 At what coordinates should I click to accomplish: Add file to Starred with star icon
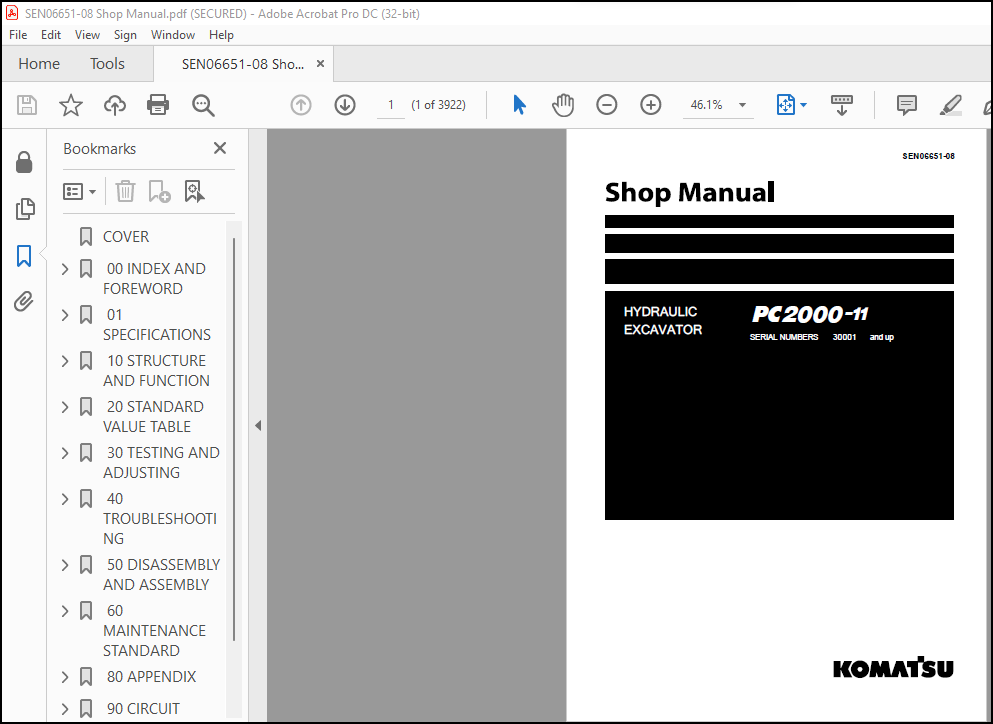point(70,105)
